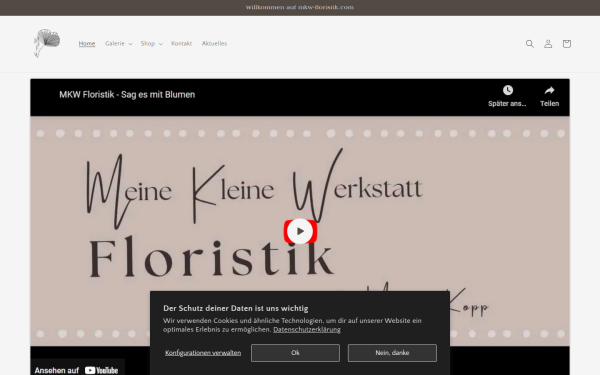Open Konfigurationen verwalten link
The height and width of the screenshot is (375, 600).
point(203,353)
